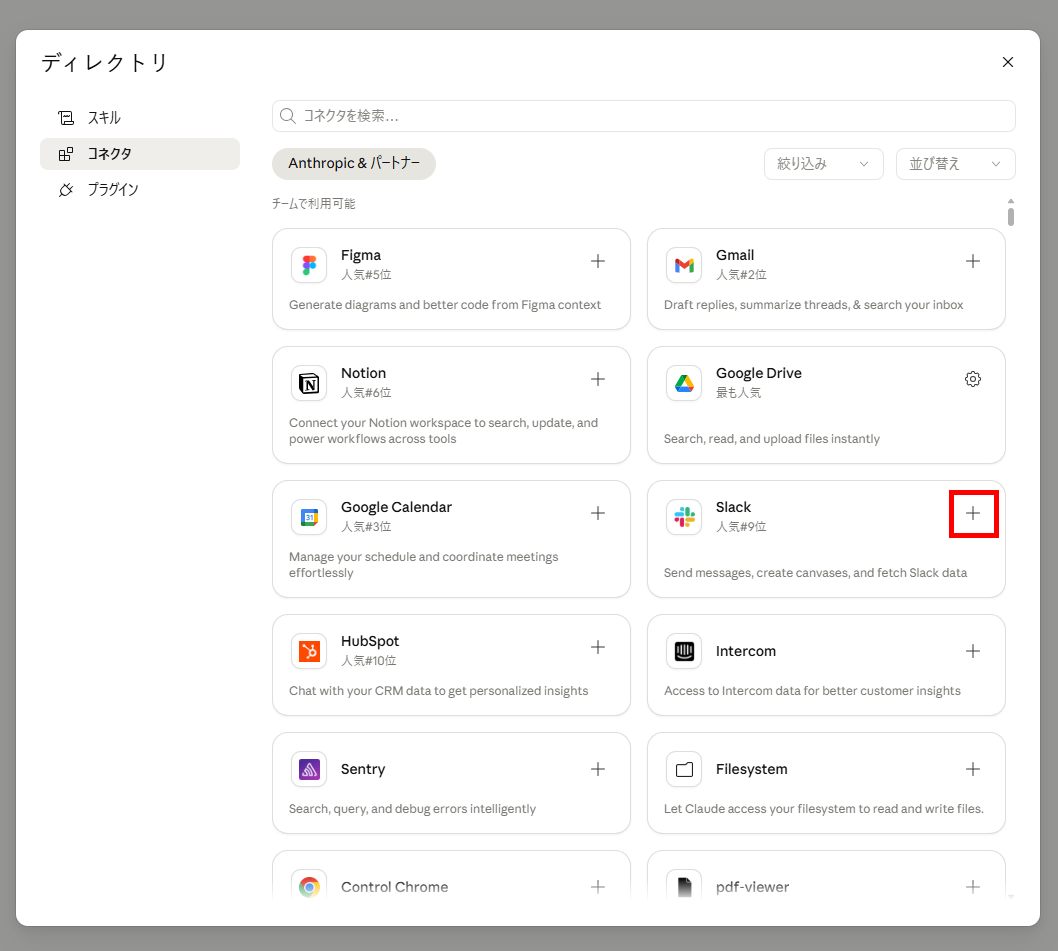1058x951 pixels.
Task: Click the 人気#2位 rank under Gmail
Action: (741, 275)
